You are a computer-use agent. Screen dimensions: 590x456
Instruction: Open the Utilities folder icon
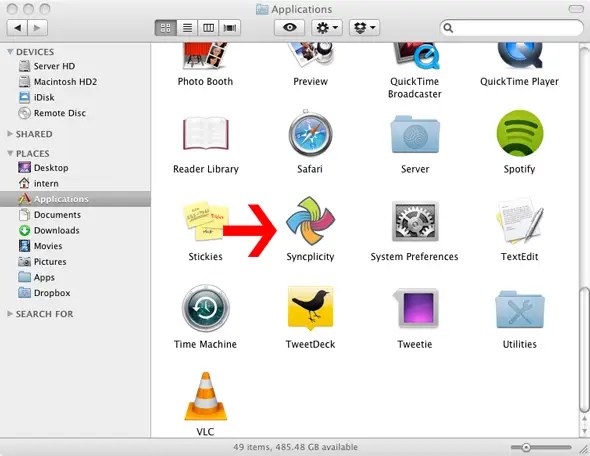[x=520, y=309]
